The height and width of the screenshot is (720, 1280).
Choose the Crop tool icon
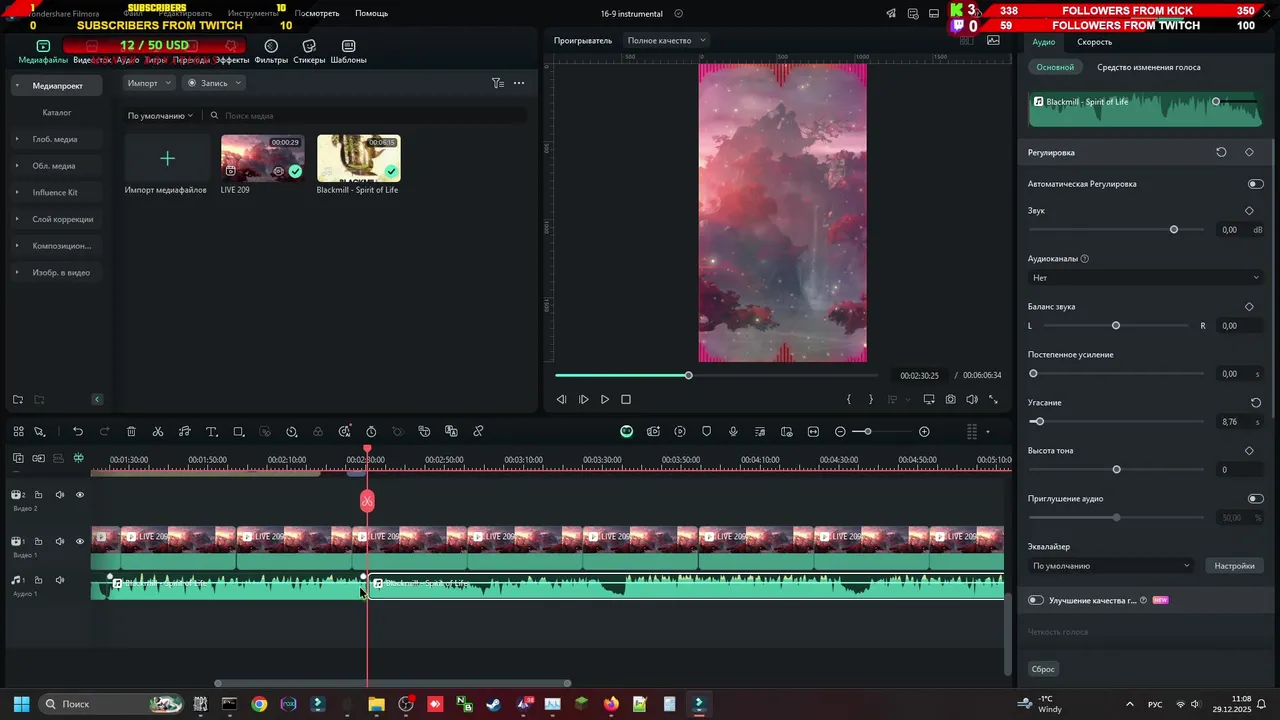(x=238, y=432)
